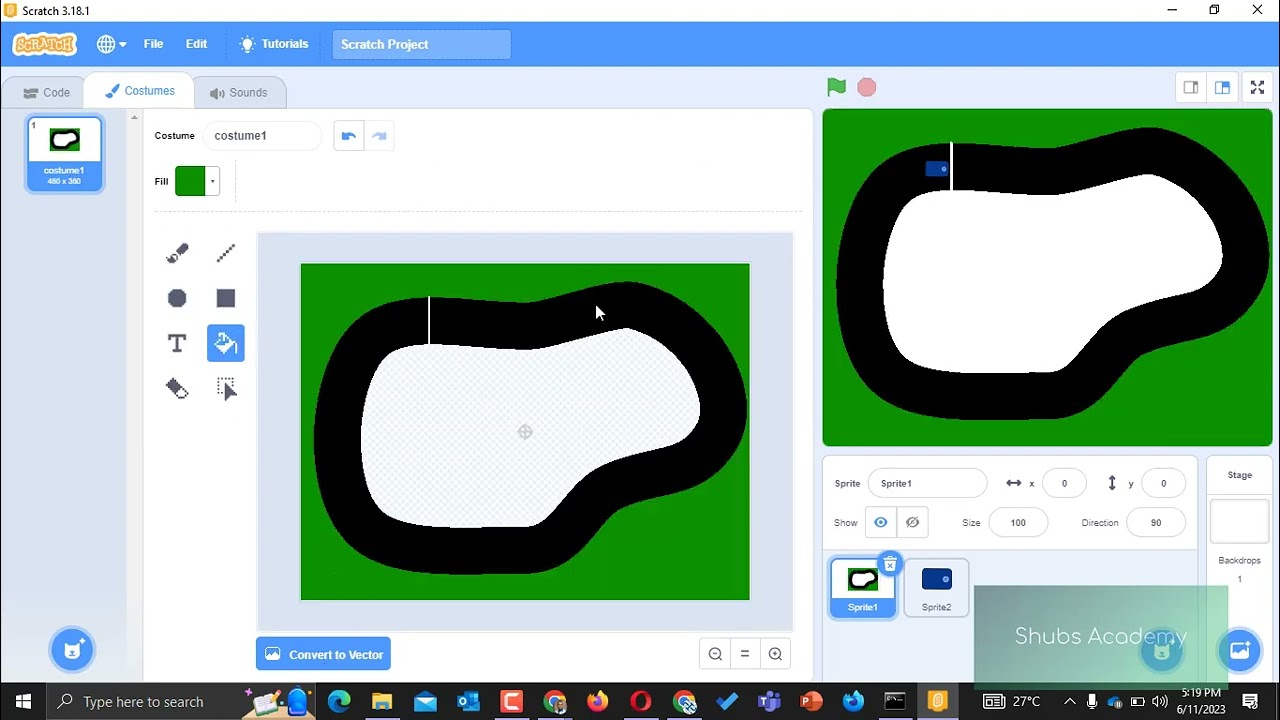The width and height of the screenshot is (1280, 720).
Task: Click the Scratch logo
Action: (x=45, y=44)
